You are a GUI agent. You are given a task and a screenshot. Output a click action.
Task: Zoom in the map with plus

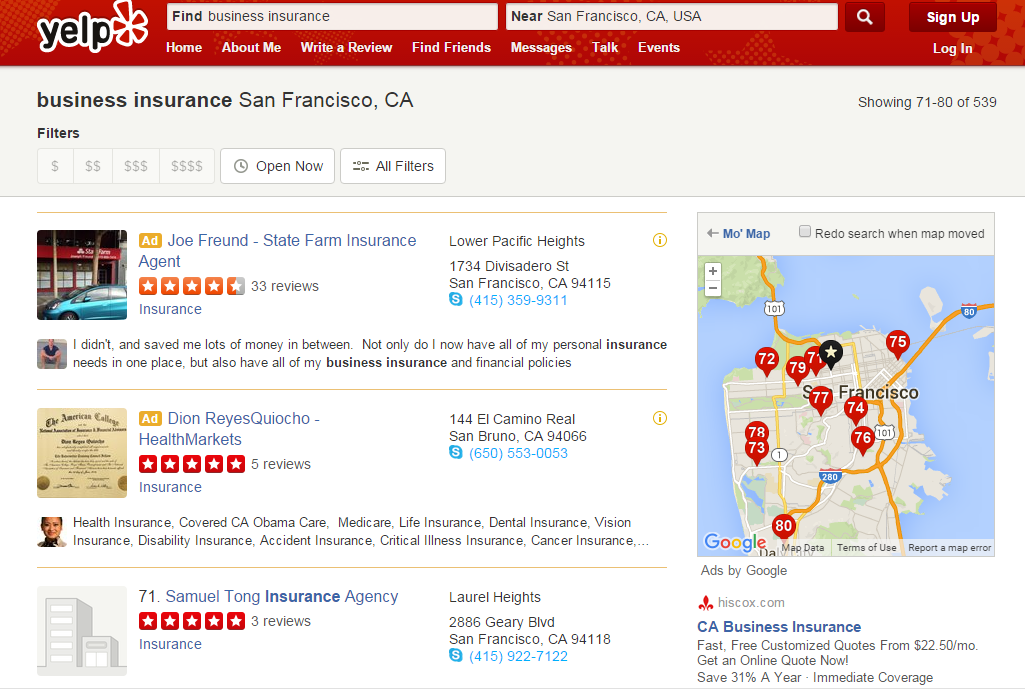[713, 271]
